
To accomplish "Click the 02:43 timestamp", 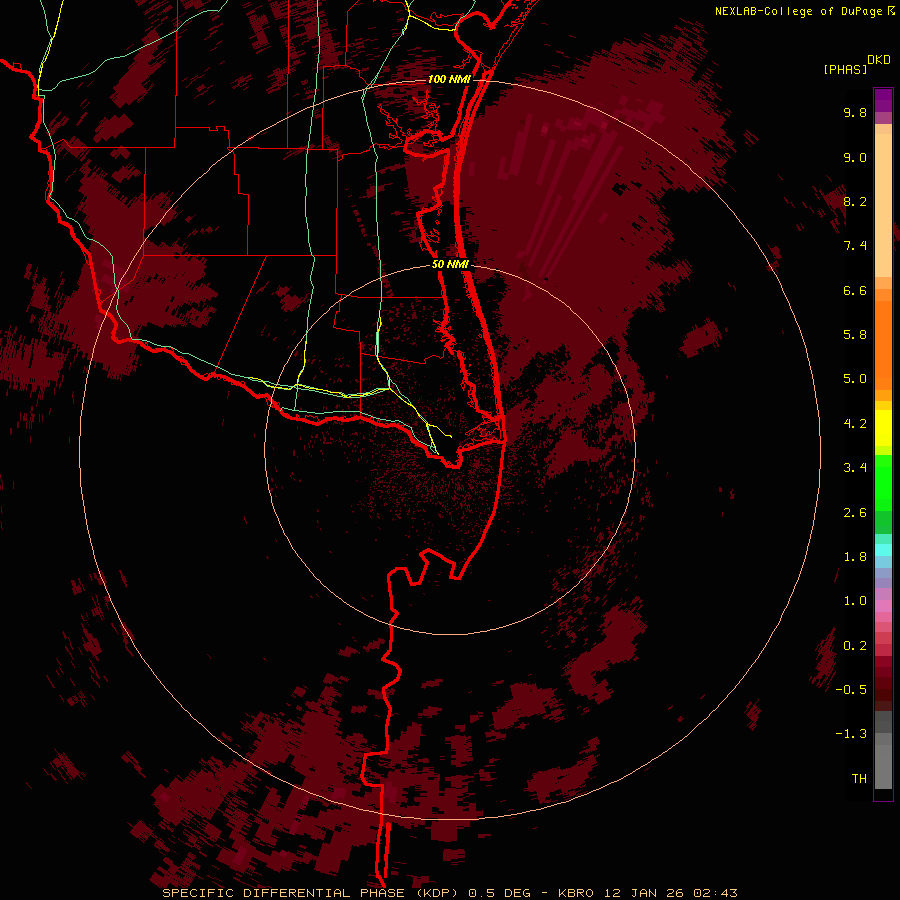I will coord(715,893).
